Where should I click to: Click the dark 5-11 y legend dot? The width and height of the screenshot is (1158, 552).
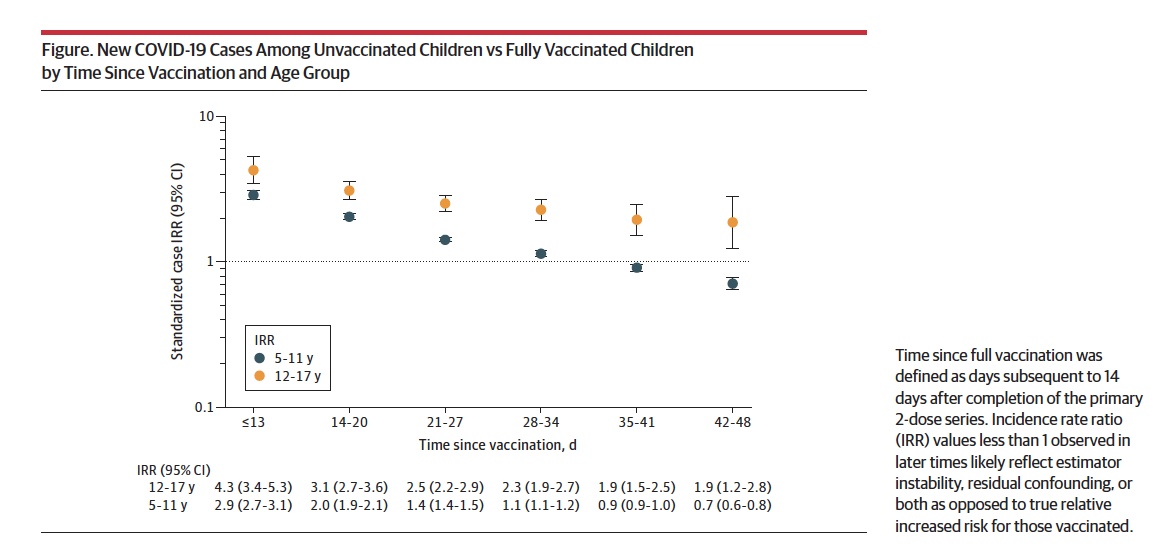(260, 358)
